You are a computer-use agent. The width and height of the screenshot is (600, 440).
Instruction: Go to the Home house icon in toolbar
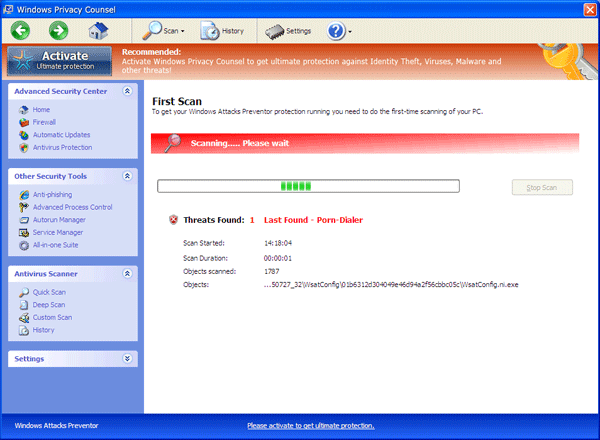pos(98,31)
